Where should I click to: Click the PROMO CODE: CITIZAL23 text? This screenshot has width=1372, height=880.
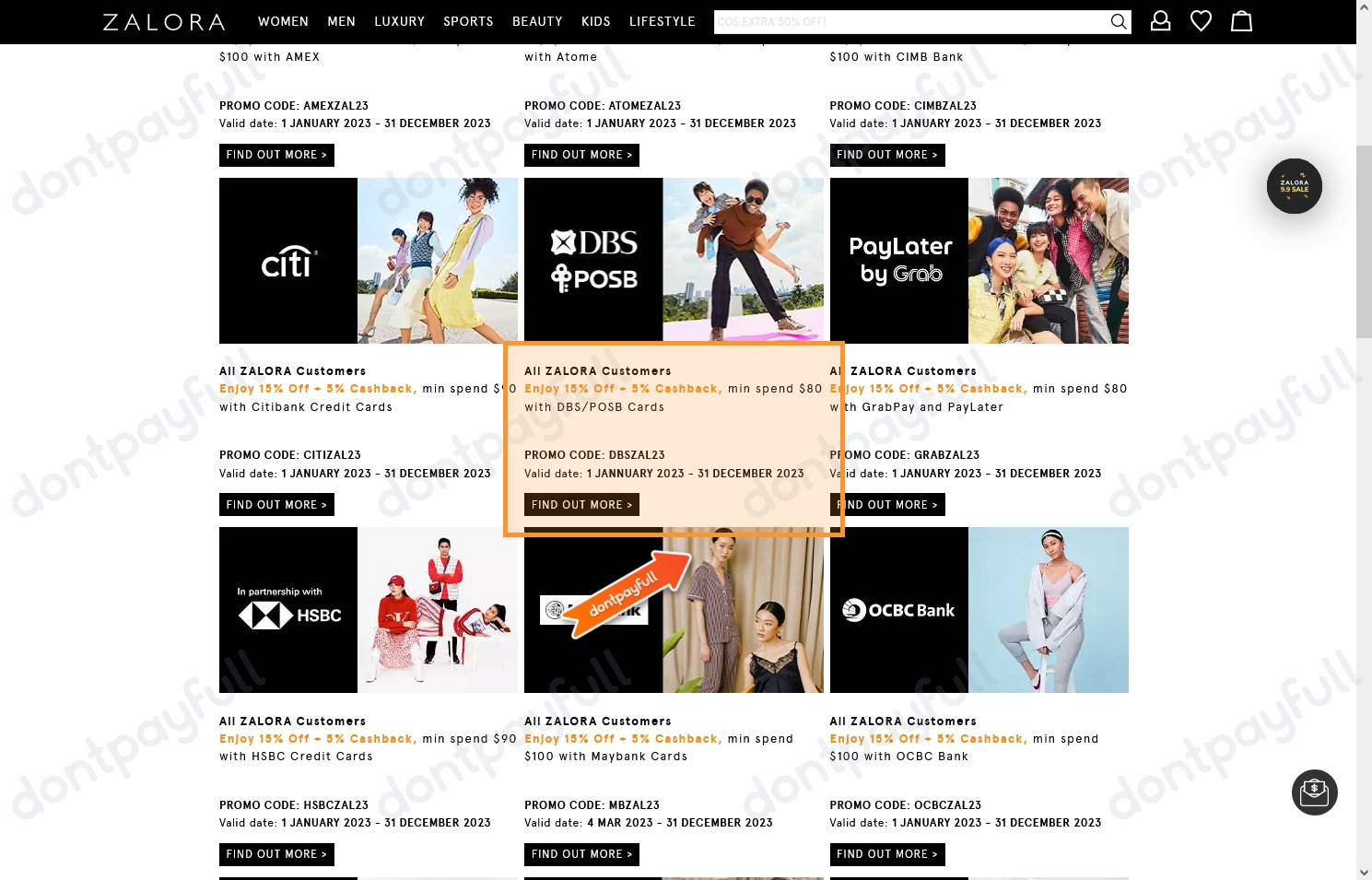point(290,455)
